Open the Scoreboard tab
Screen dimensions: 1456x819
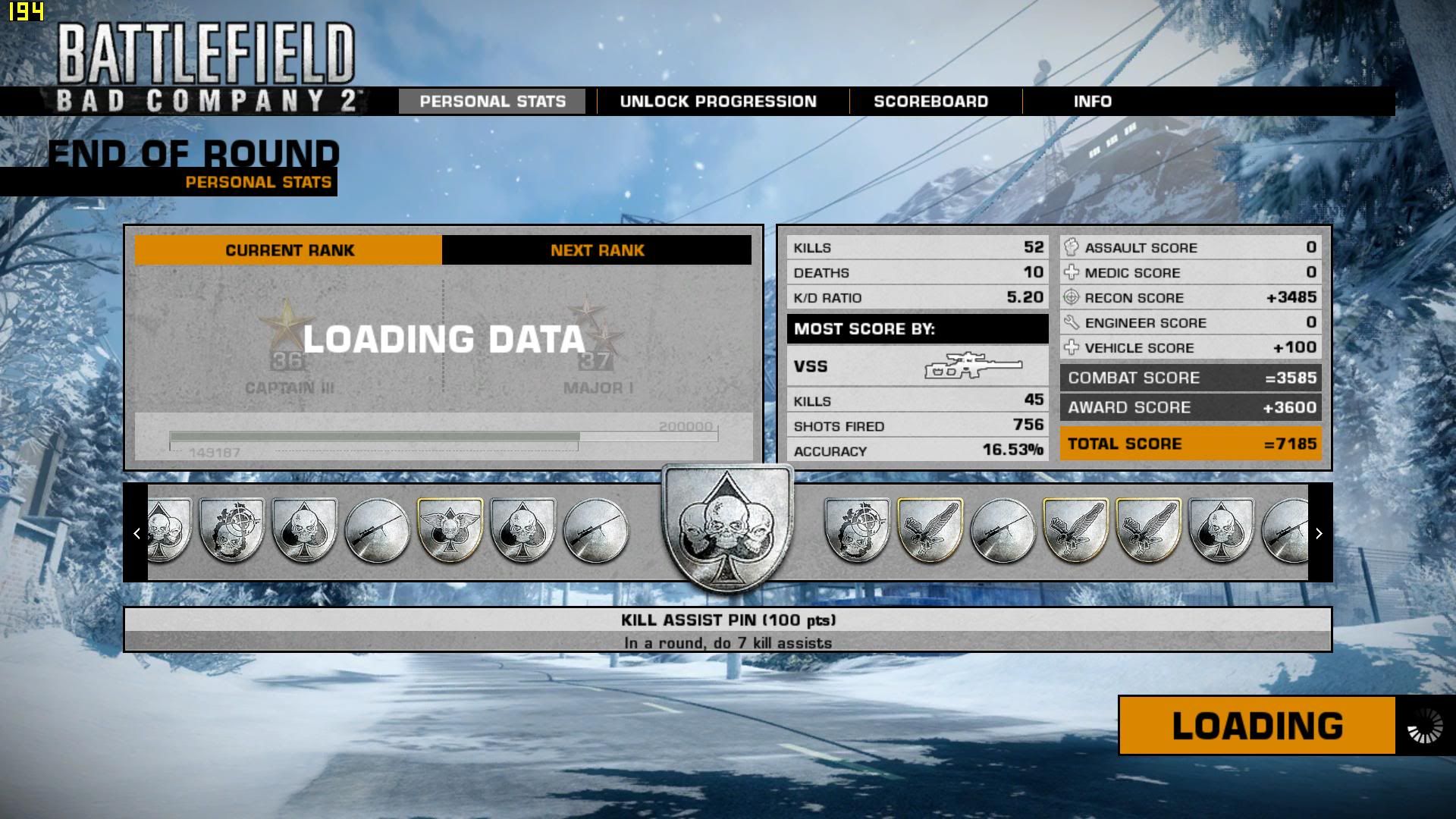pyautogui.click(x=930, y=102)
